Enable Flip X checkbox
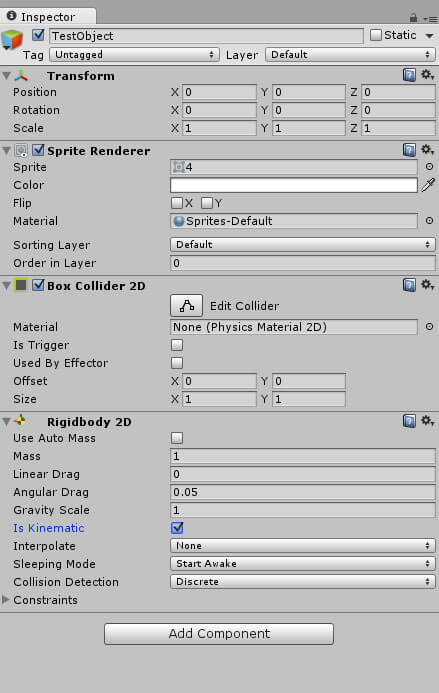 click(177, 203)
